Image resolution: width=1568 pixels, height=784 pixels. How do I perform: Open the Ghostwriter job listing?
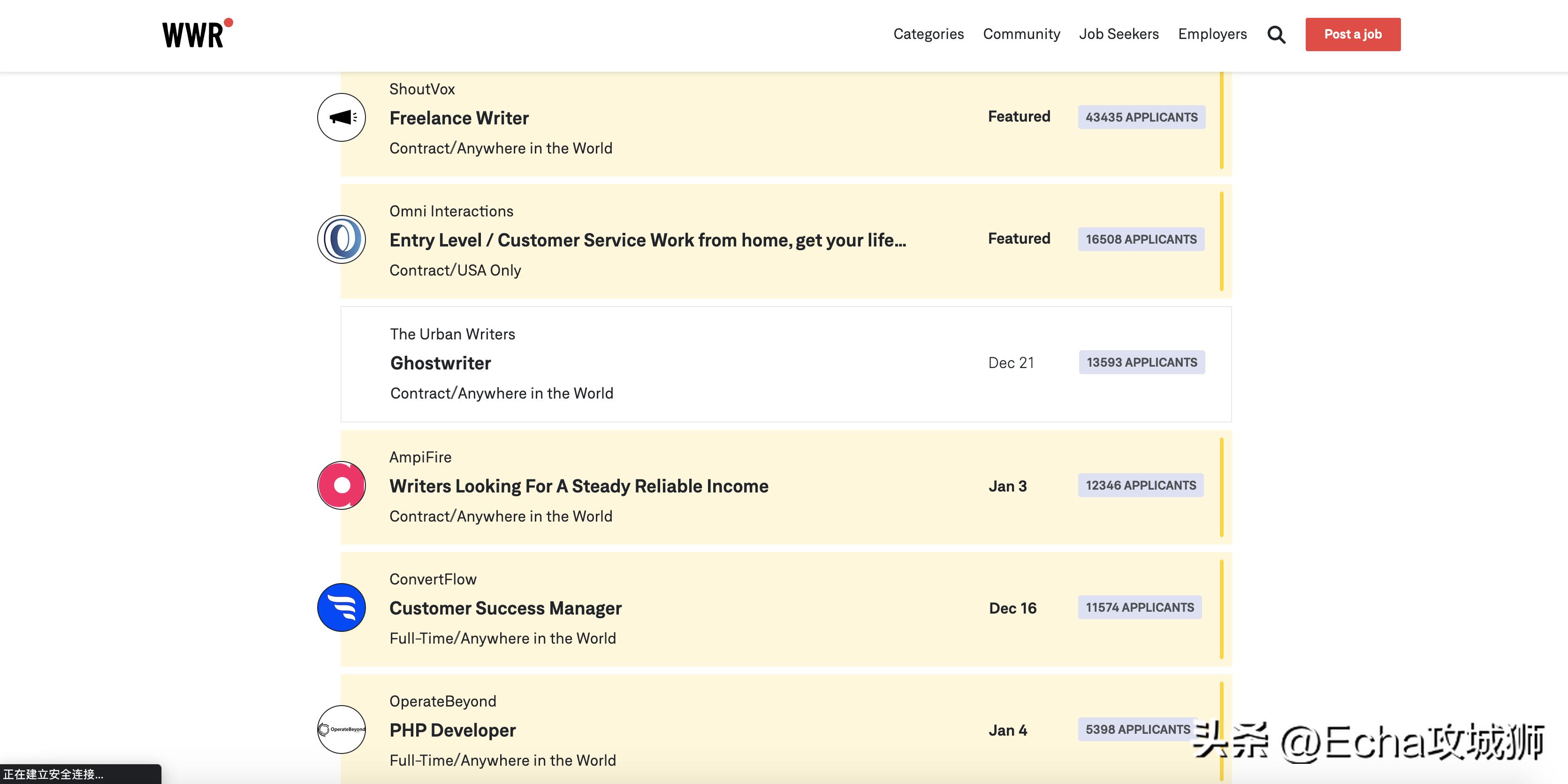[441, 363]
